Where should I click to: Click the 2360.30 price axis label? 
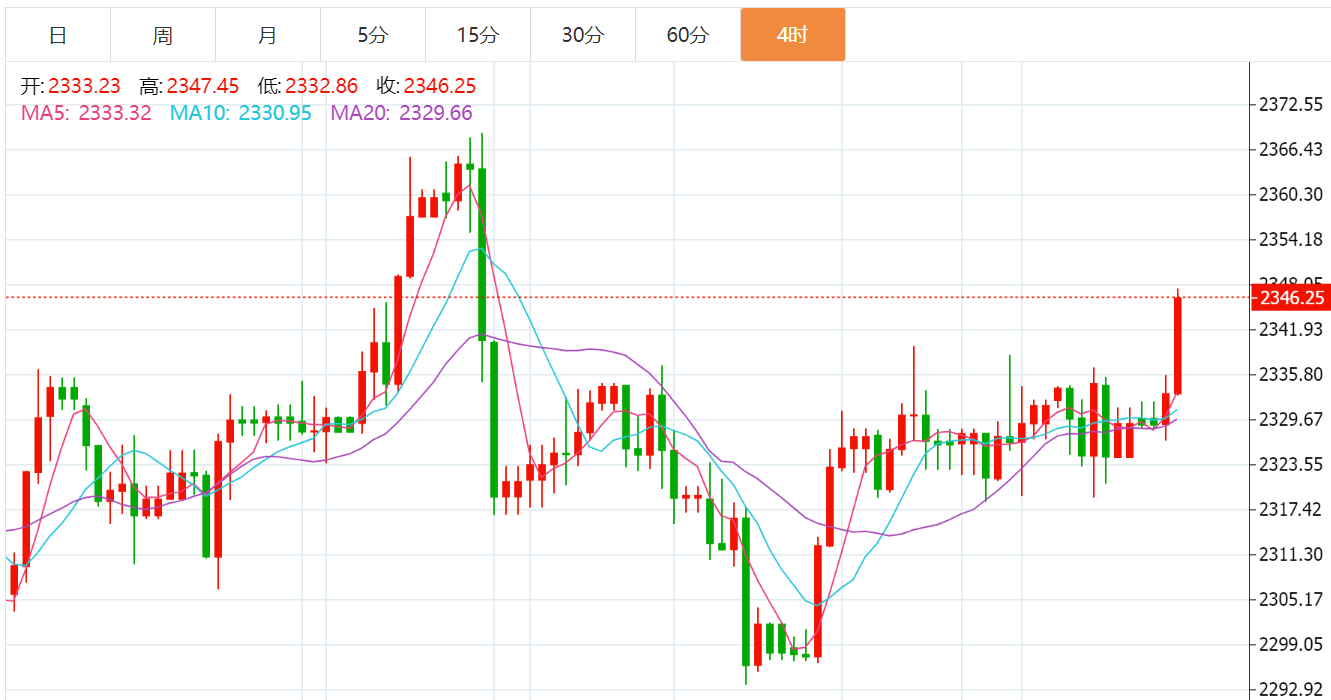coord(1291,194)
